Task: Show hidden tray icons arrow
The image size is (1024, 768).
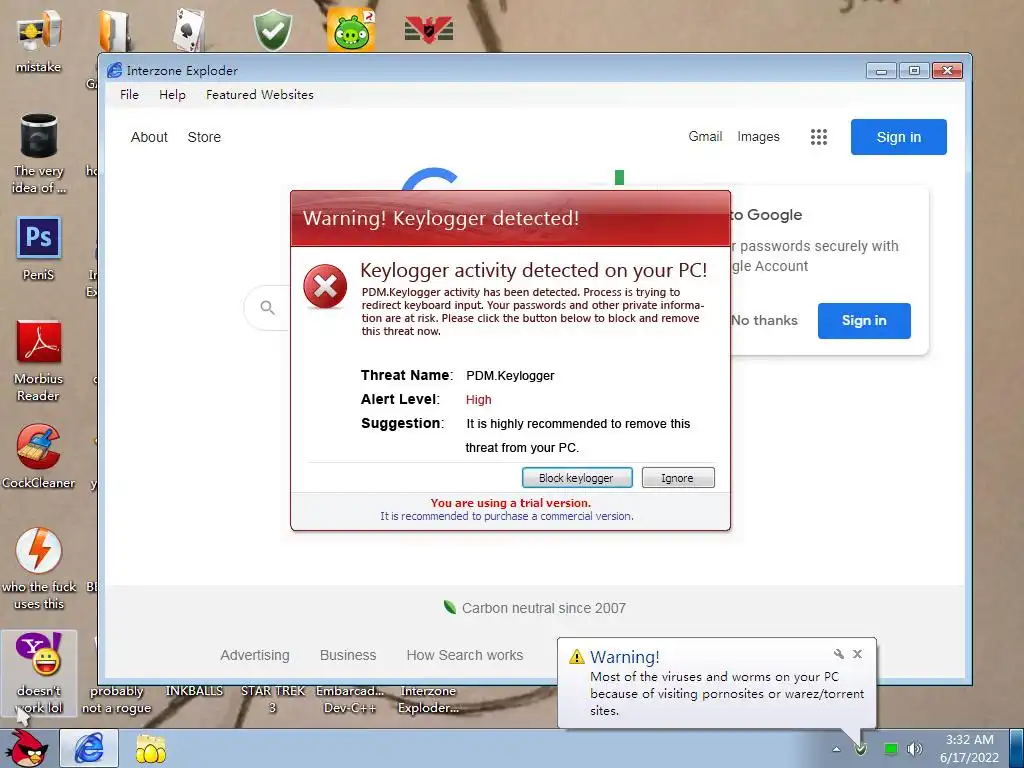Action: (837, 749)
